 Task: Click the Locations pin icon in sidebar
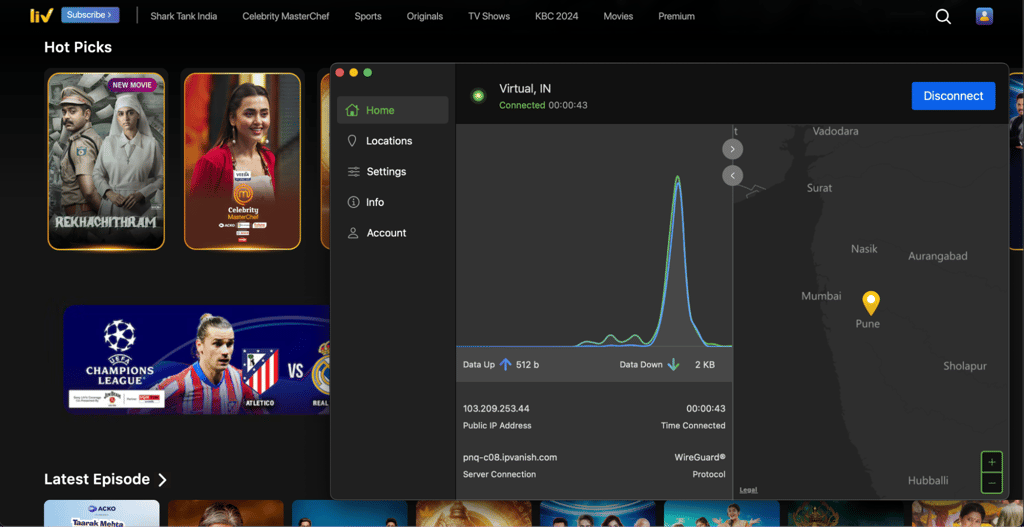(x=352, y=140)
